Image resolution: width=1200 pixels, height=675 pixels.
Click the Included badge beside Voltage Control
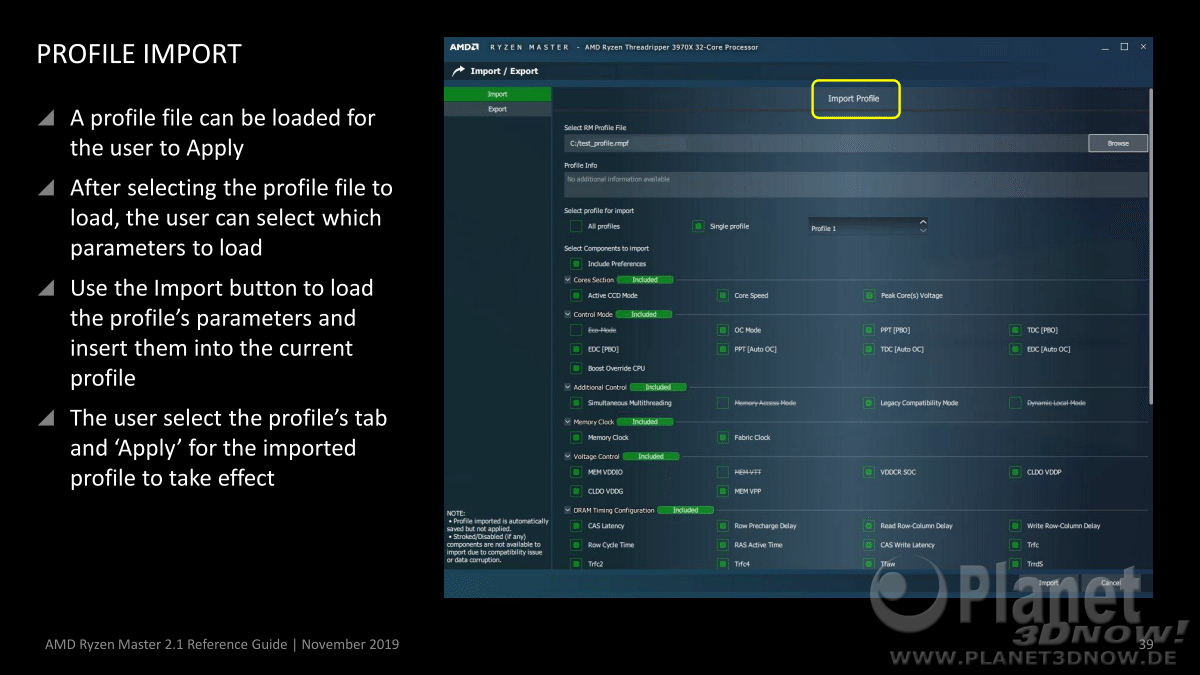tap(650, 457)
